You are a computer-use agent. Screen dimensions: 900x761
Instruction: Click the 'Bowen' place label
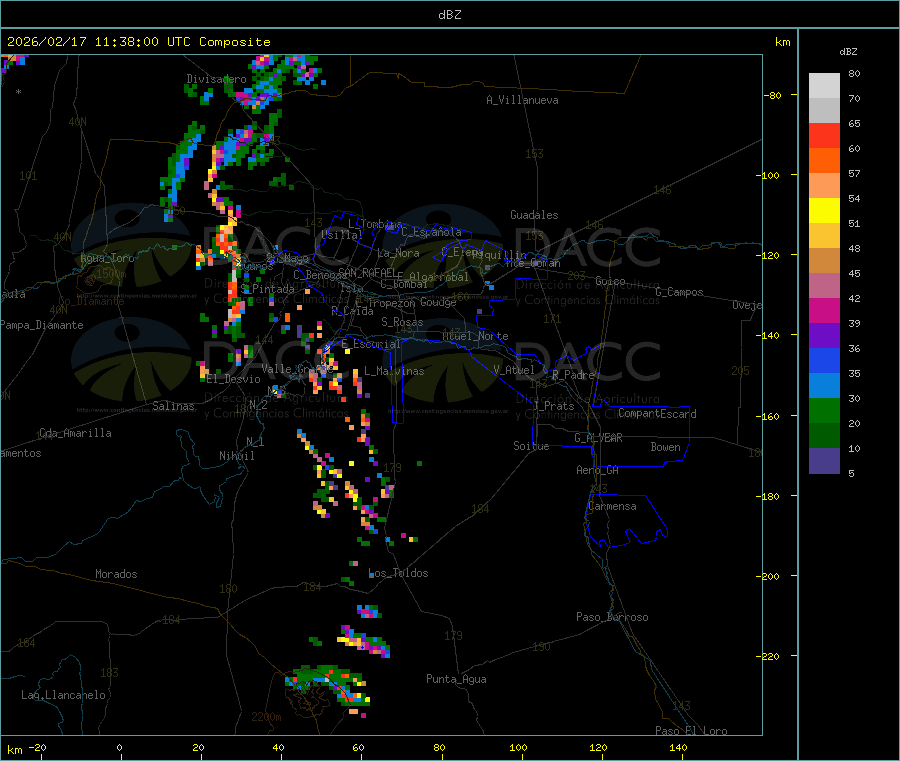pos(665,447)
